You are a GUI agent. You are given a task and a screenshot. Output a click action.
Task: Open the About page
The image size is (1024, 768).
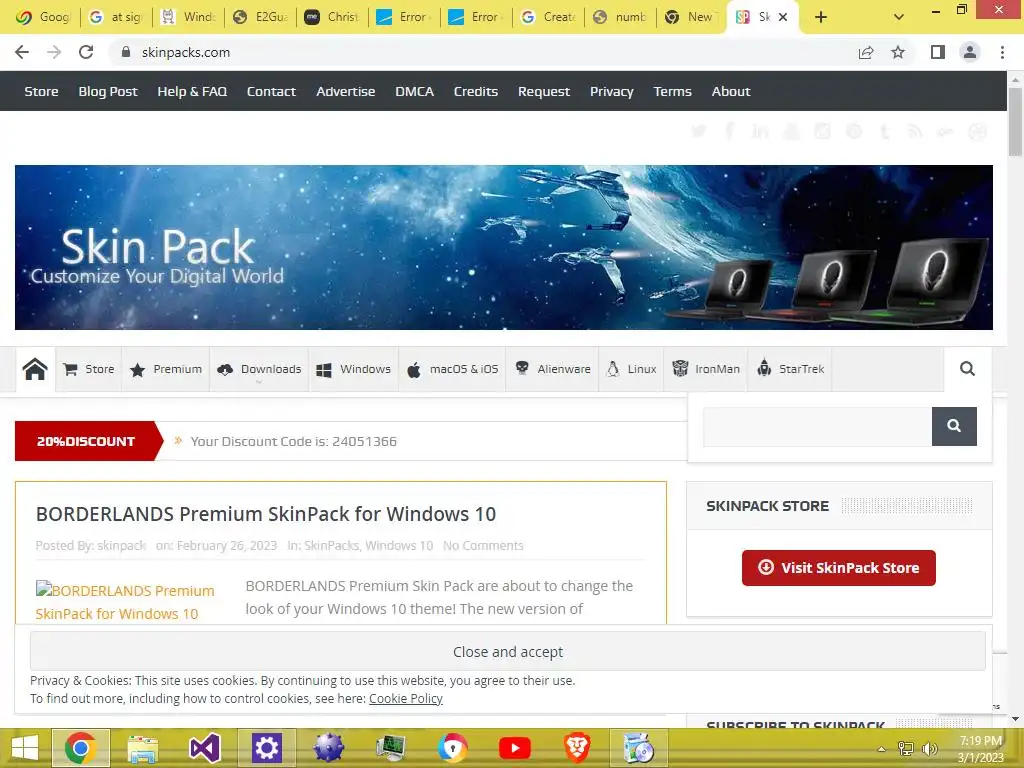731,91
